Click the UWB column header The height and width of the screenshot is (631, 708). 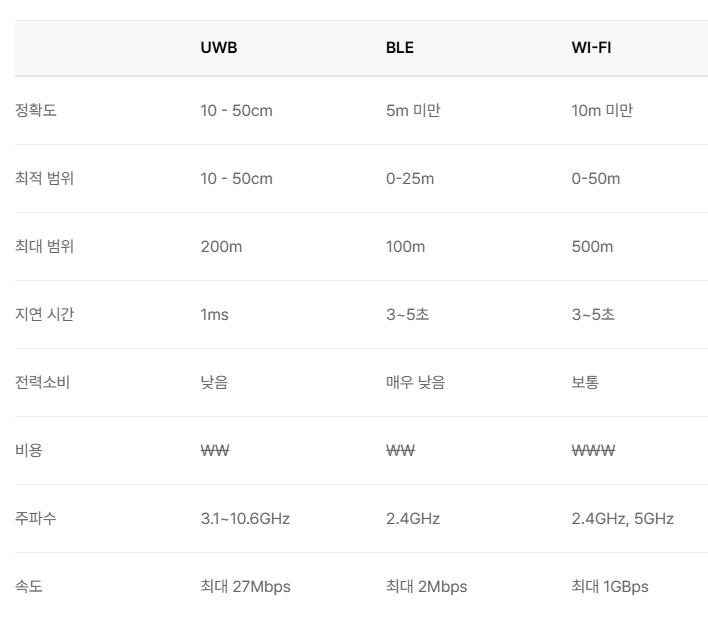(x=219, y=48)
